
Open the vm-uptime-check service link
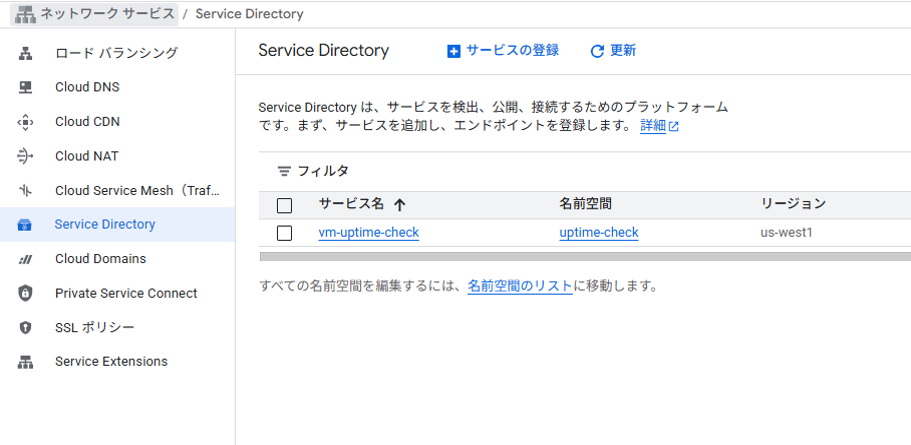click(369, 233)
